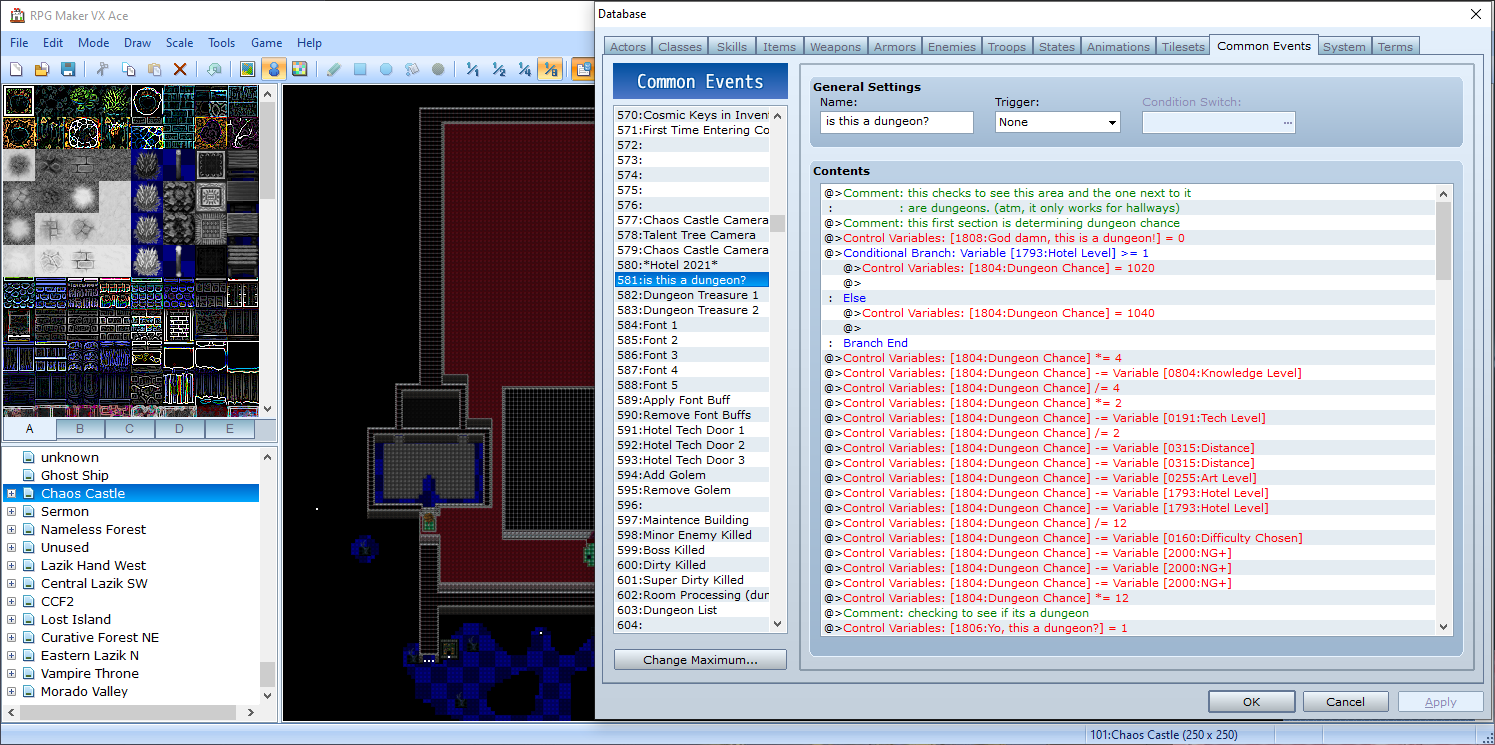Switch to the Tilesets database tab

tap(1182, 47)
